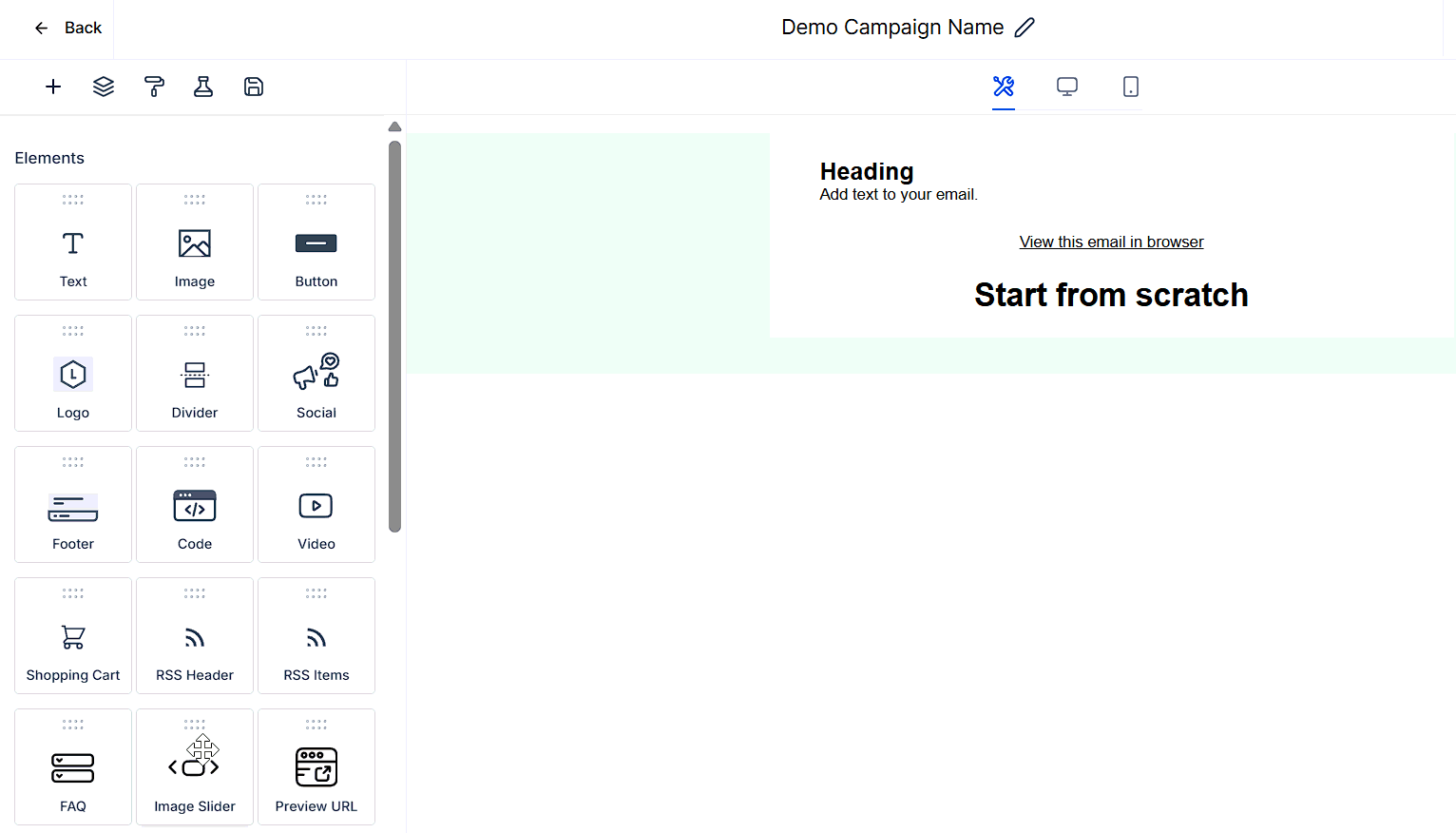Select the Divider element tile
The width and height of the screenshot is (1456, 833).
click(x=195, y=373)
